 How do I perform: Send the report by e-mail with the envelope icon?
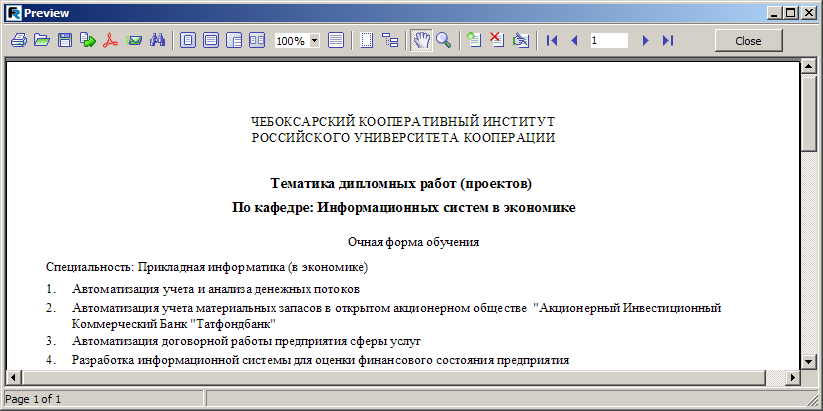click(x=134, y=40)
